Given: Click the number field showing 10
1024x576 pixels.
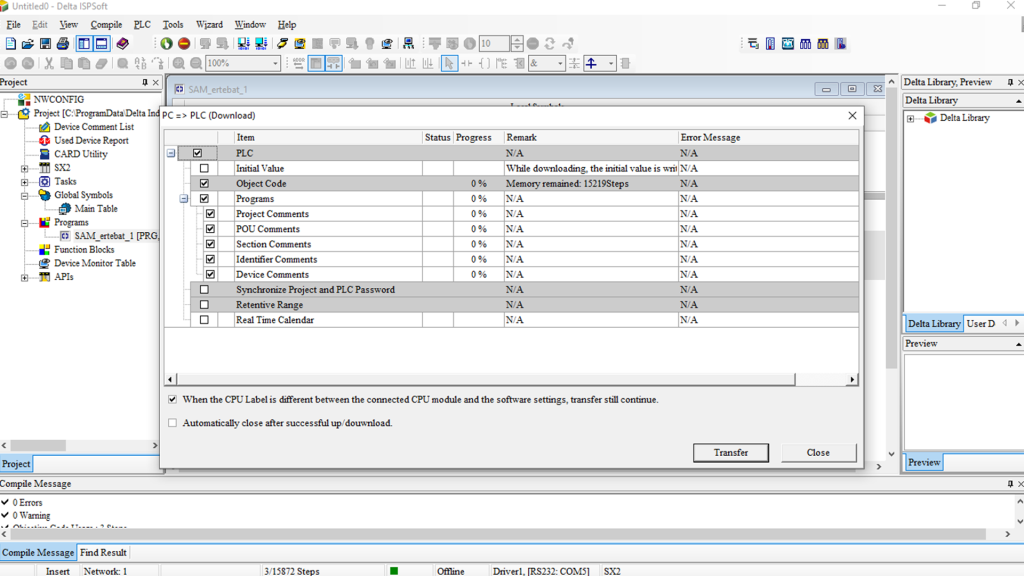Looking at the screenshot, I should point(494,44).
